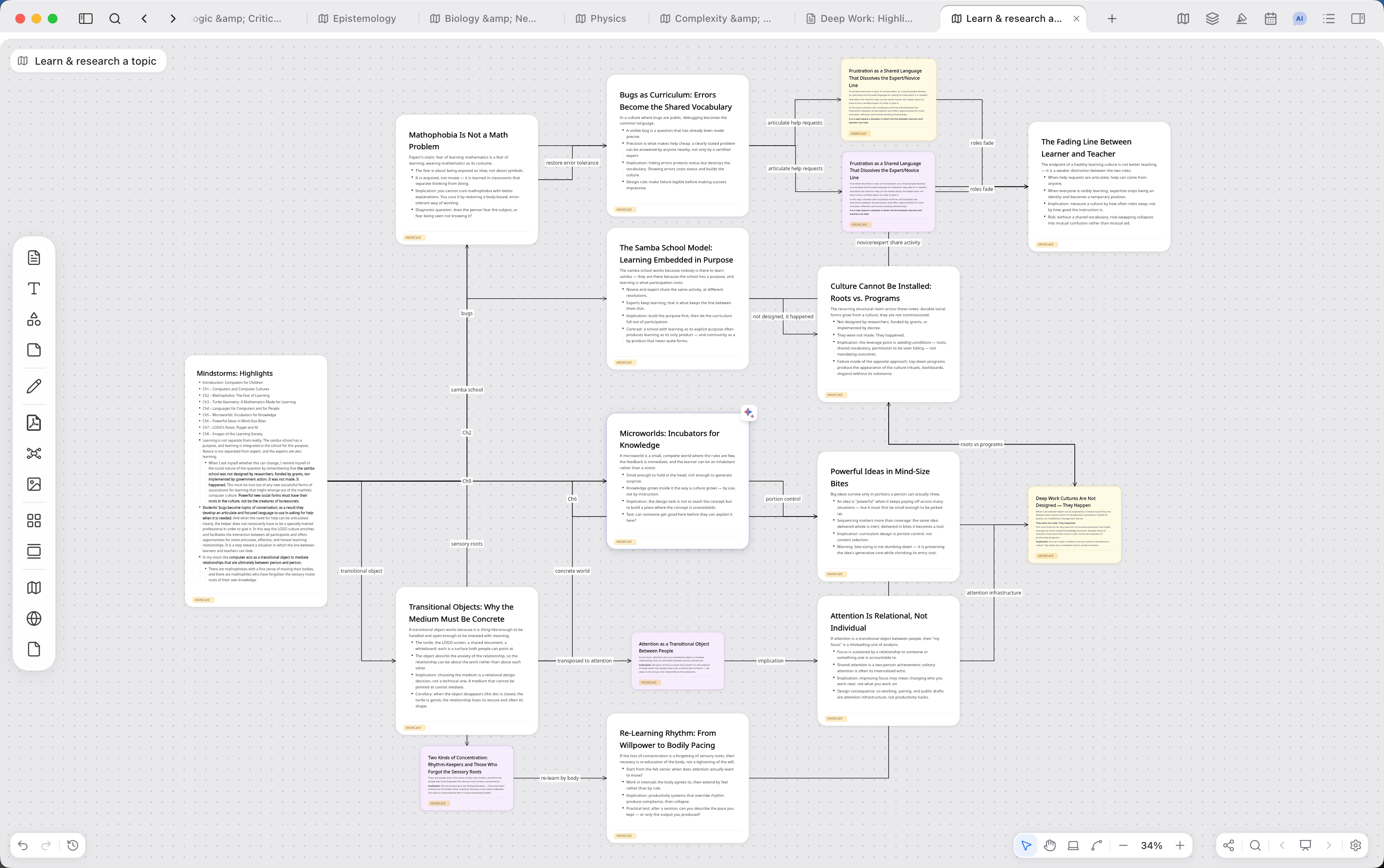
Task: Zoom out with the minus button
Action: pyautogui.click(x=1123, y=845)
